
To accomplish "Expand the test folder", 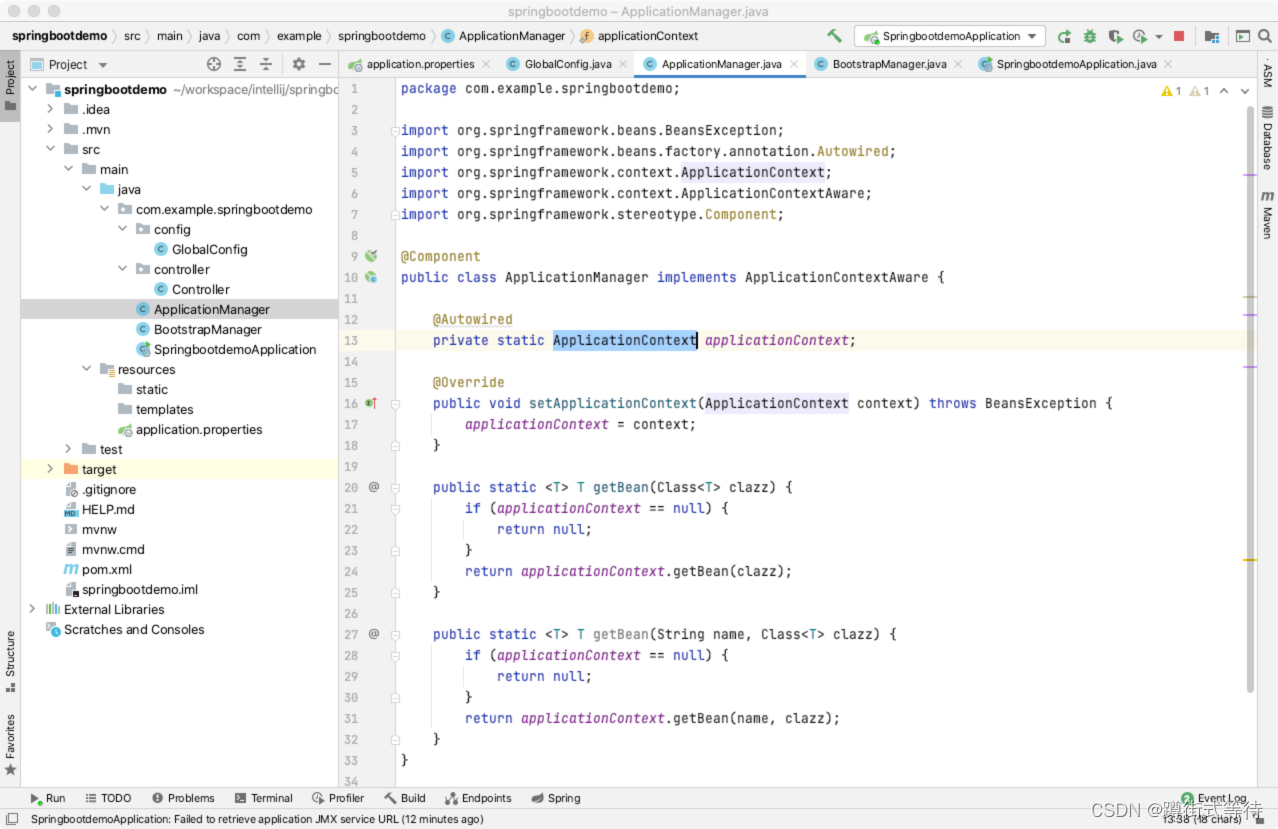I will click(x=68, y=449).
